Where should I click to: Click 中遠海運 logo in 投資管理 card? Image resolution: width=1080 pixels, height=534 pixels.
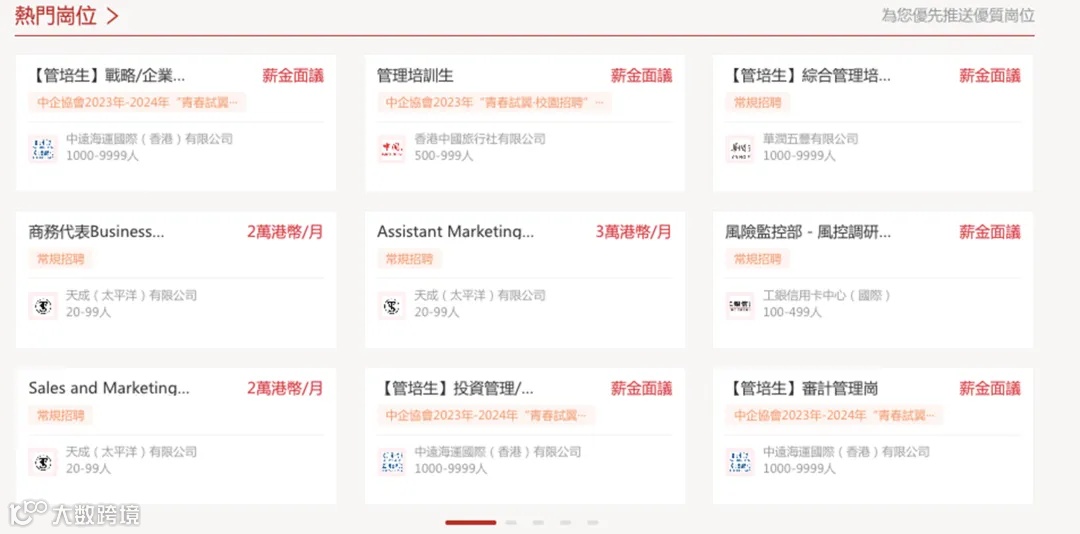391,462
